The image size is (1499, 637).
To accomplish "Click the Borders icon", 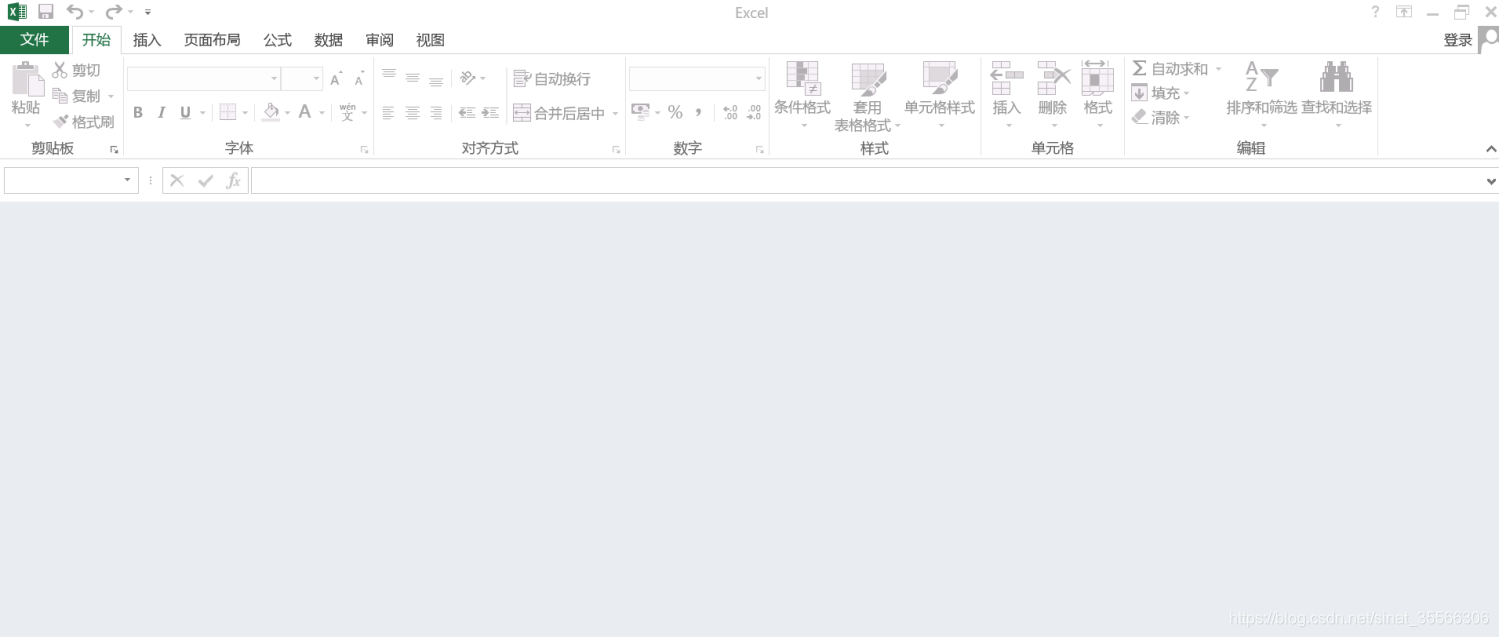I will pos(228,113).
